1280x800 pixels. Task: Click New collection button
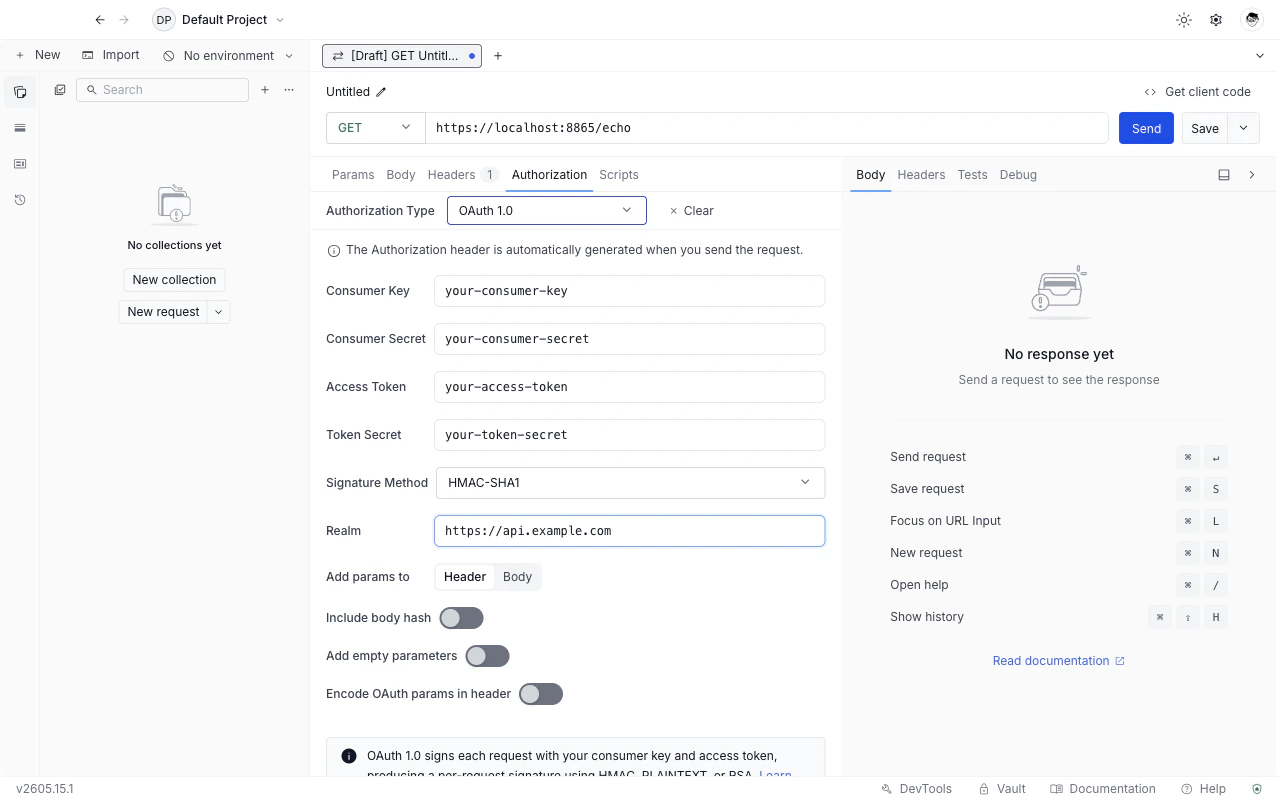(x=174, y=280)
